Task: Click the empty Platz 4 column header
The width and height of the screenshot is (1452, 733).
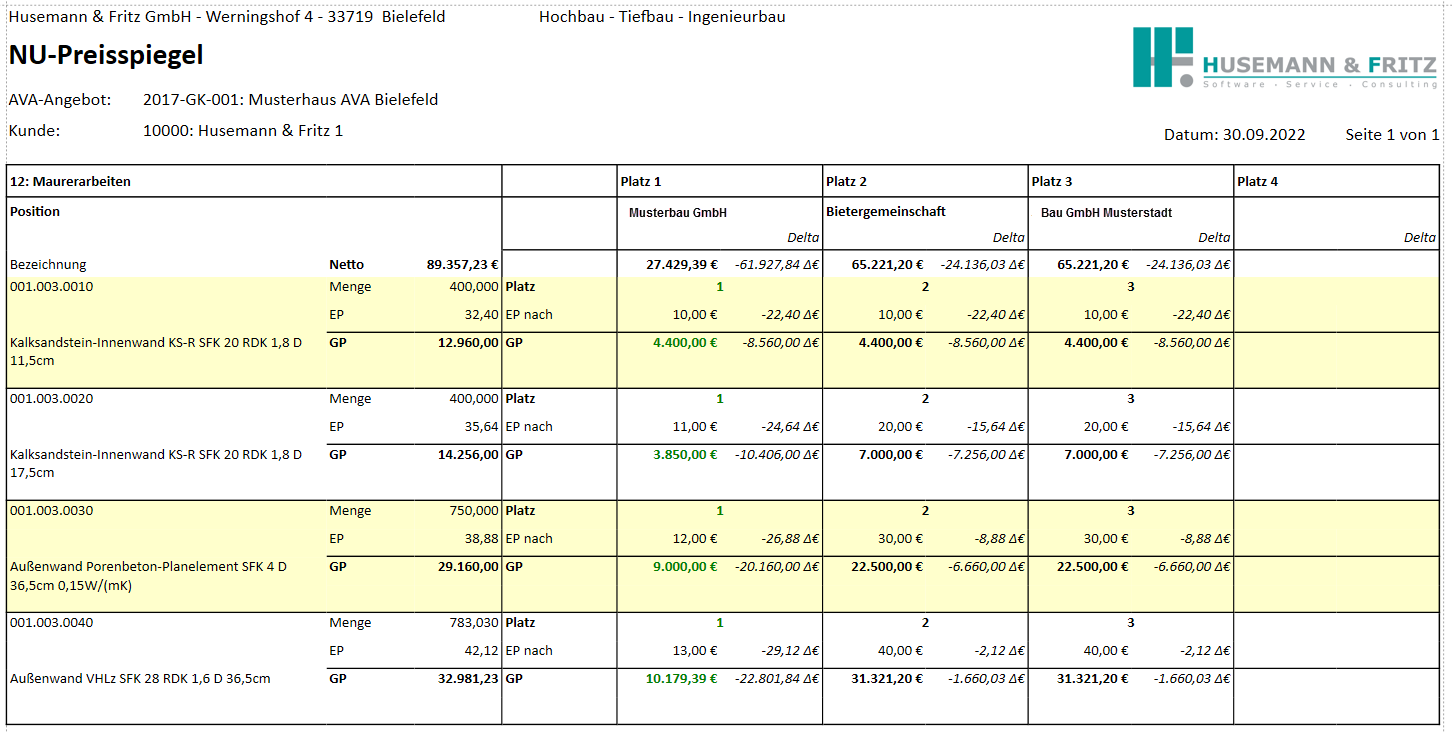Action: [x=1257, y=182]
